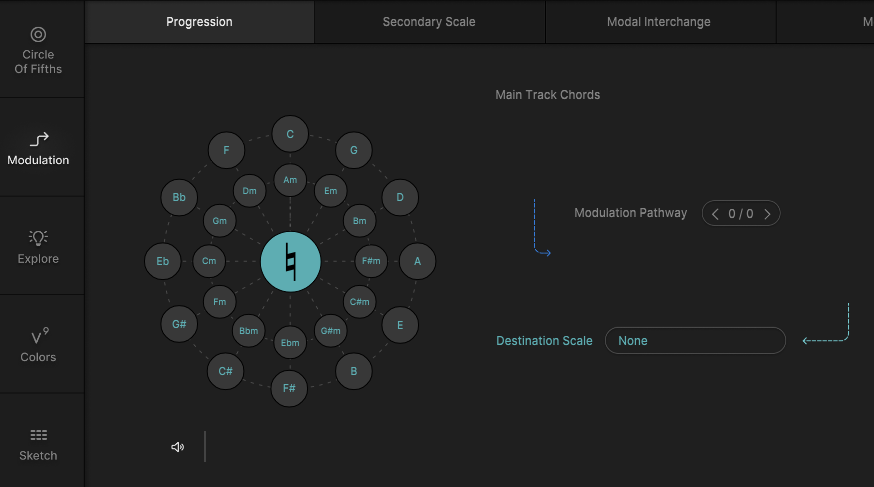
Task: Go to next modulation pathway
Action: point(767,213)
